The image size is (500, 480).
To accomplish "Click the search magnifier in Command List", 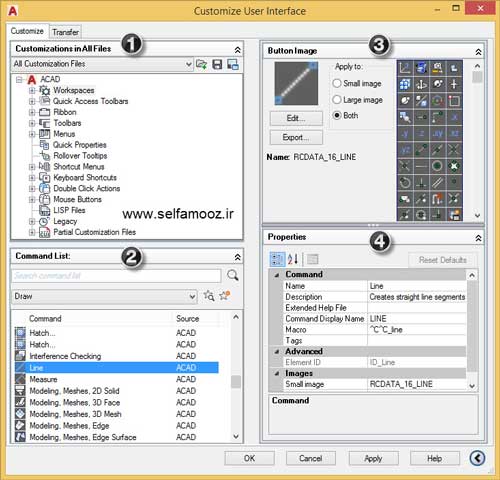I will pos(232,275).
